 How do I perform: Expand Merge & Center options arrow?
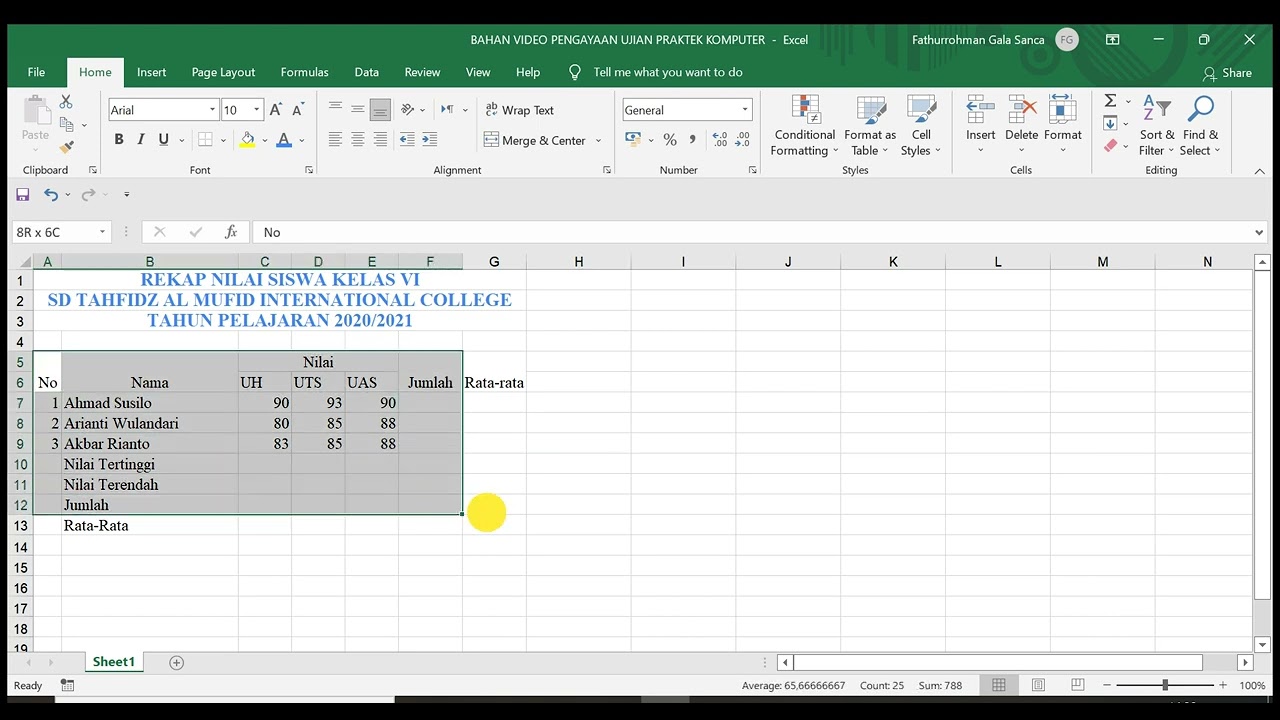click(599, 140)
